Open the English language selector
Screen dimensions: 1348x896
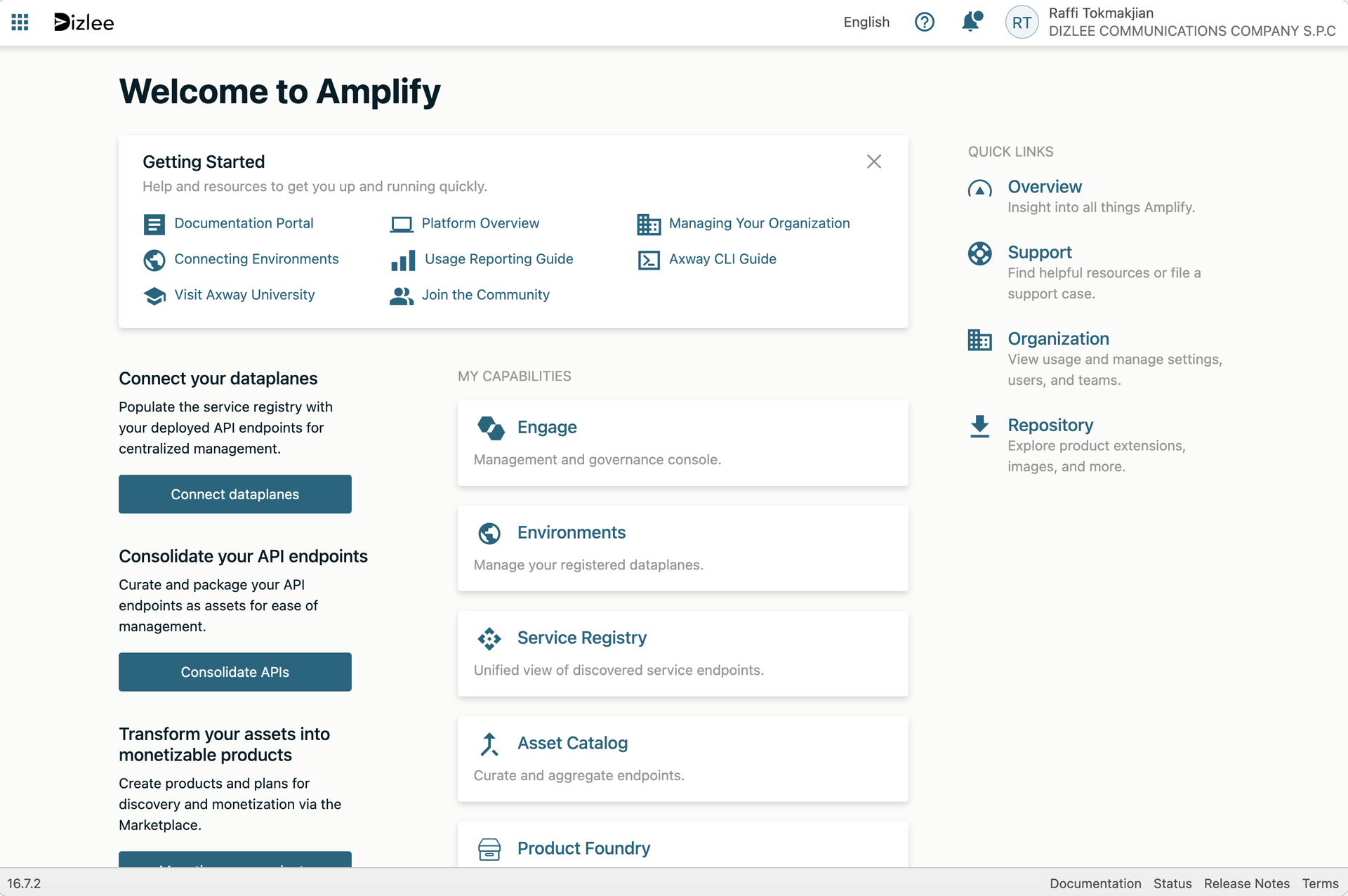pos(866,22)
